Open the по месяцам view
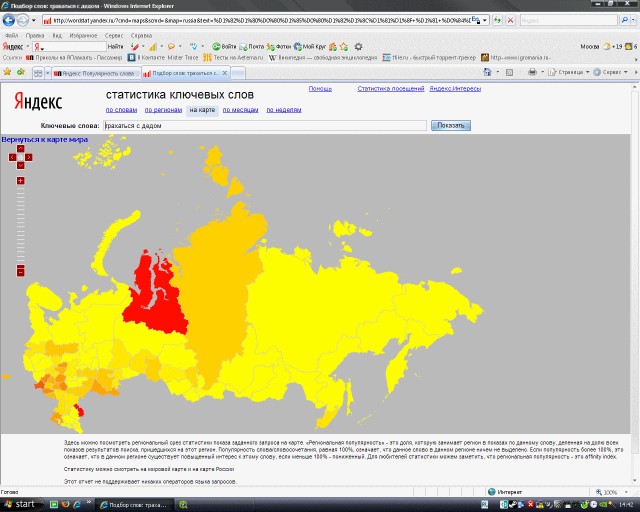 240,110
